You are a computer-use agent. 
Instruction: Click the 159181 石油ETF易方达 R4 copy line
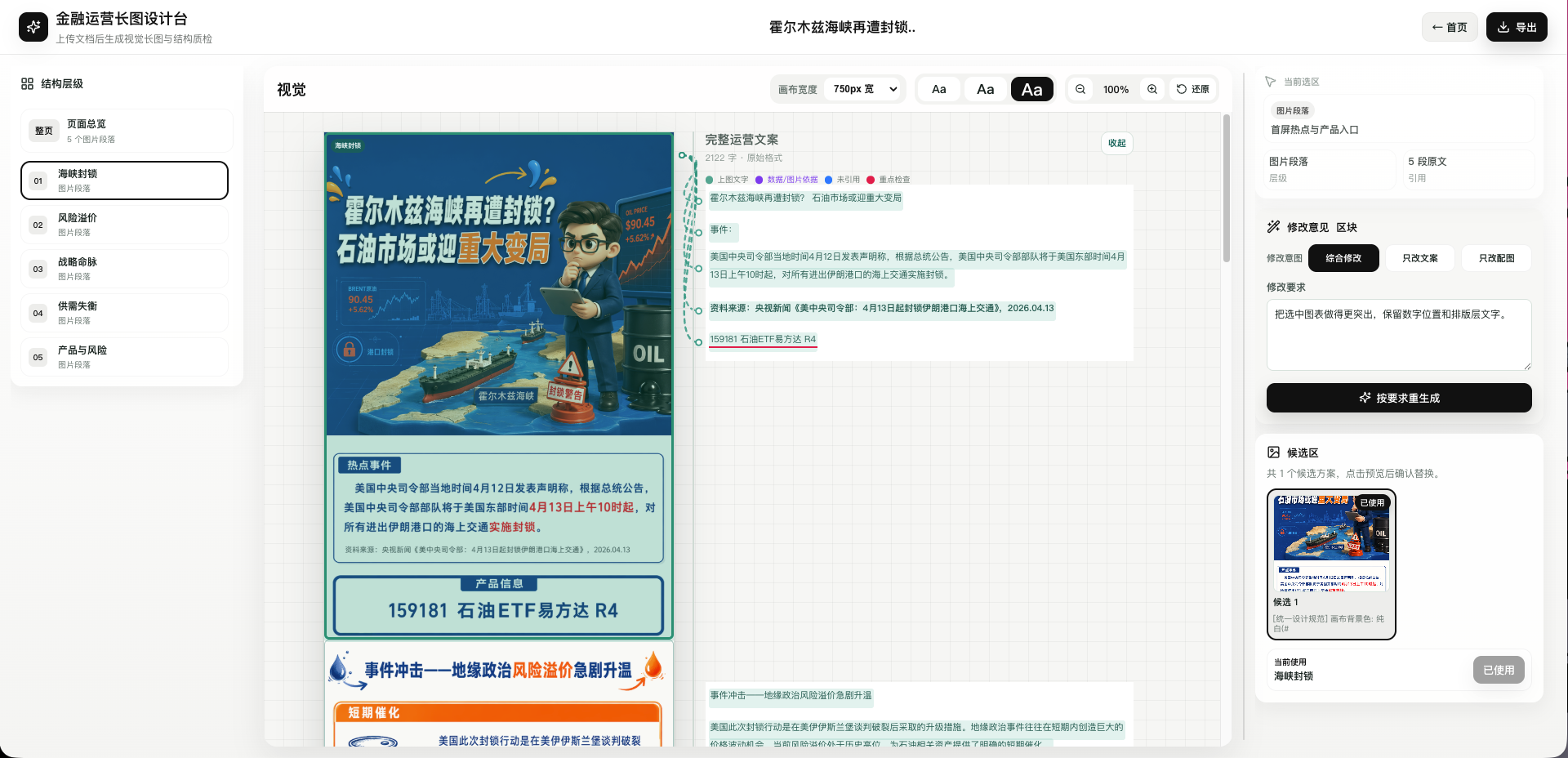[763, 339]
